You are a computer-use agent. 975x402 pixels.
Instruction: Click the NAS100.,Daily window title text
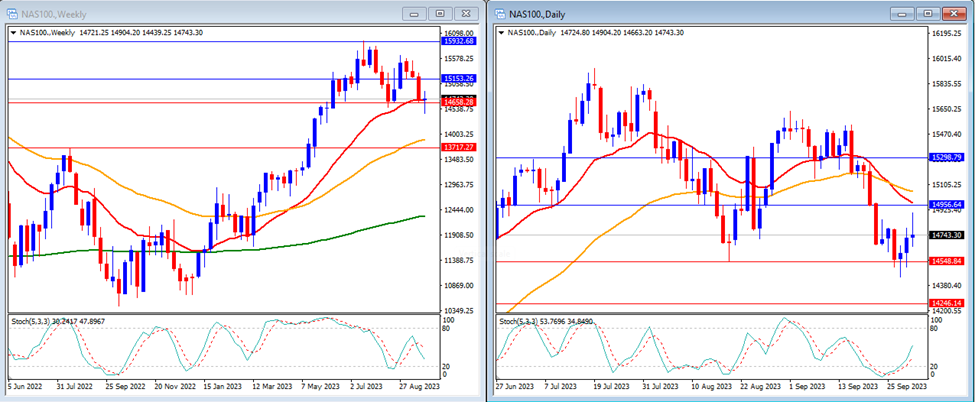click(538, 14)
